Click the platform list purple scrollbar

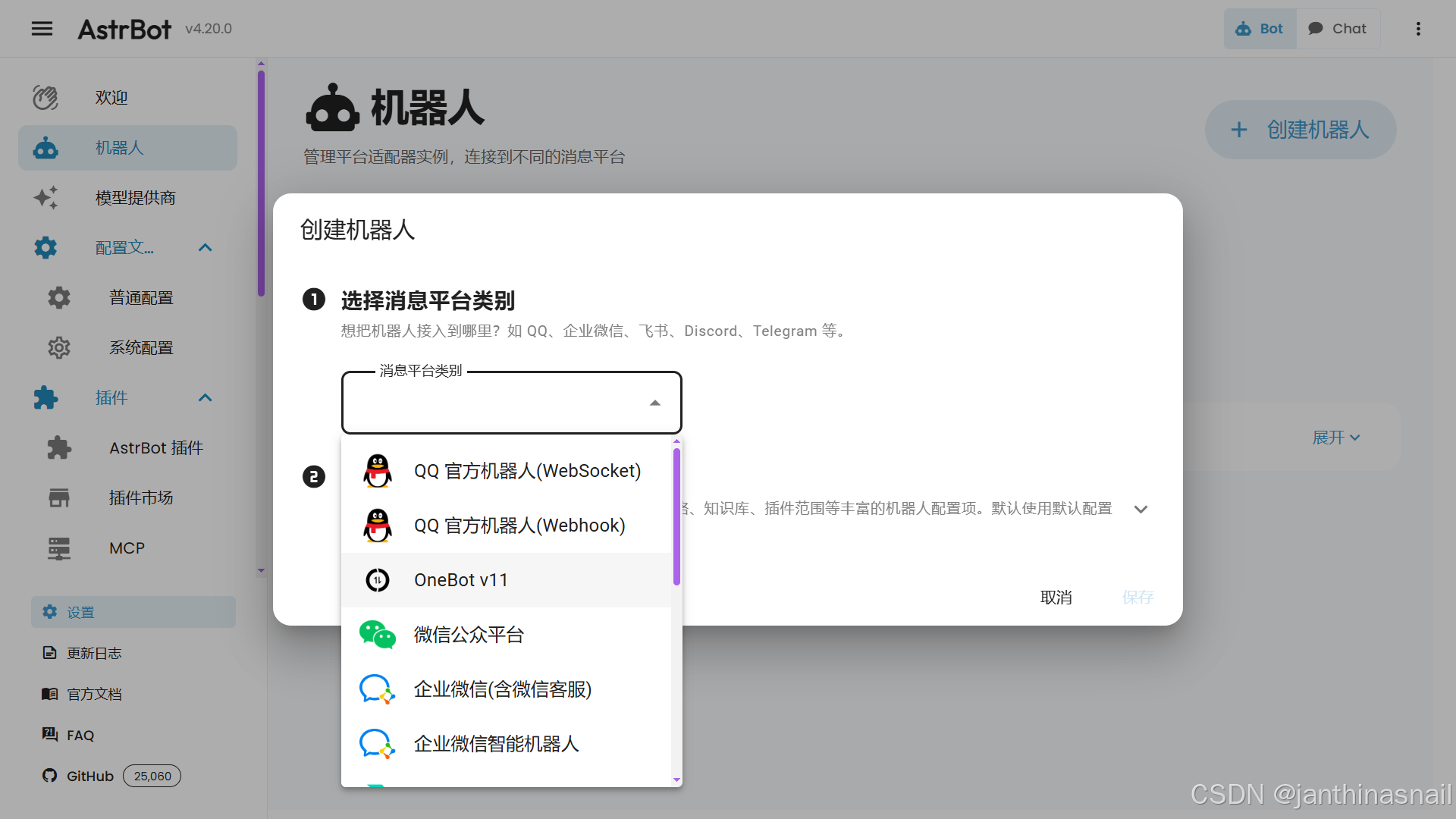click(676, 516)
